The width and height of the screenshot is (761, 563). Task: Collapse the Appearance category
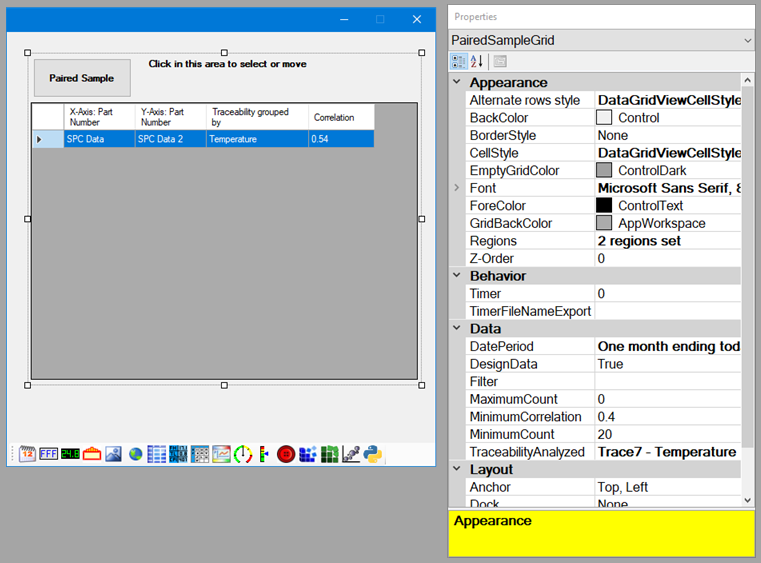click(x=458, y=83)
